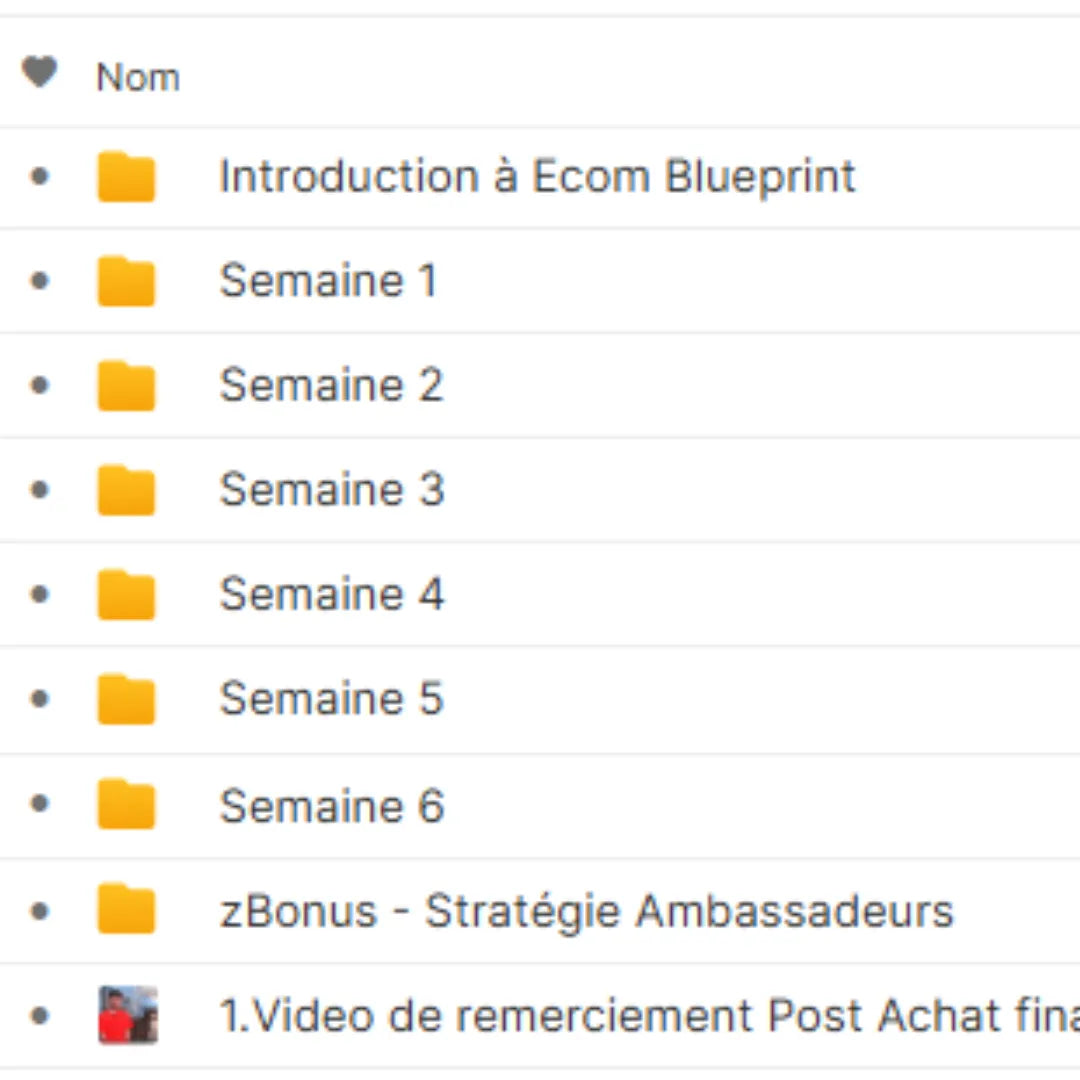Open the Semaine 4 folder link
Viewport: 1080px width, 1080px height.
tap(331, 593)
